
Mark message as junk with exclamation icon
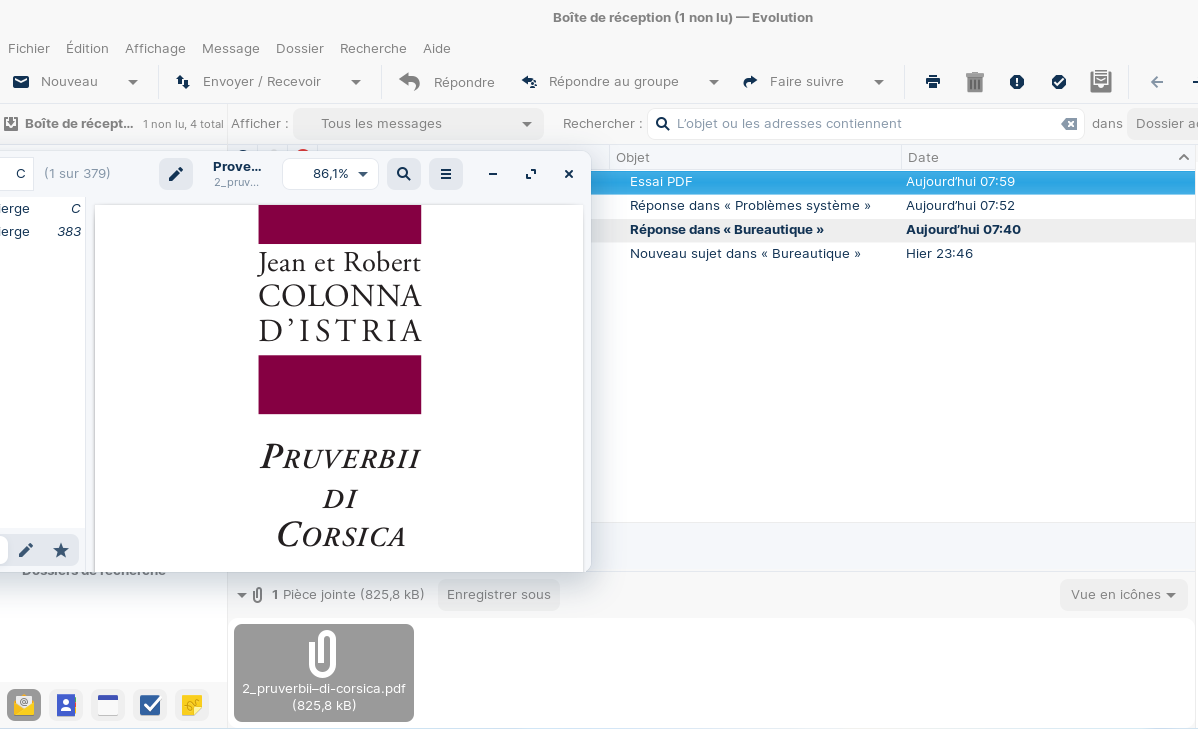click(1017, 82)
